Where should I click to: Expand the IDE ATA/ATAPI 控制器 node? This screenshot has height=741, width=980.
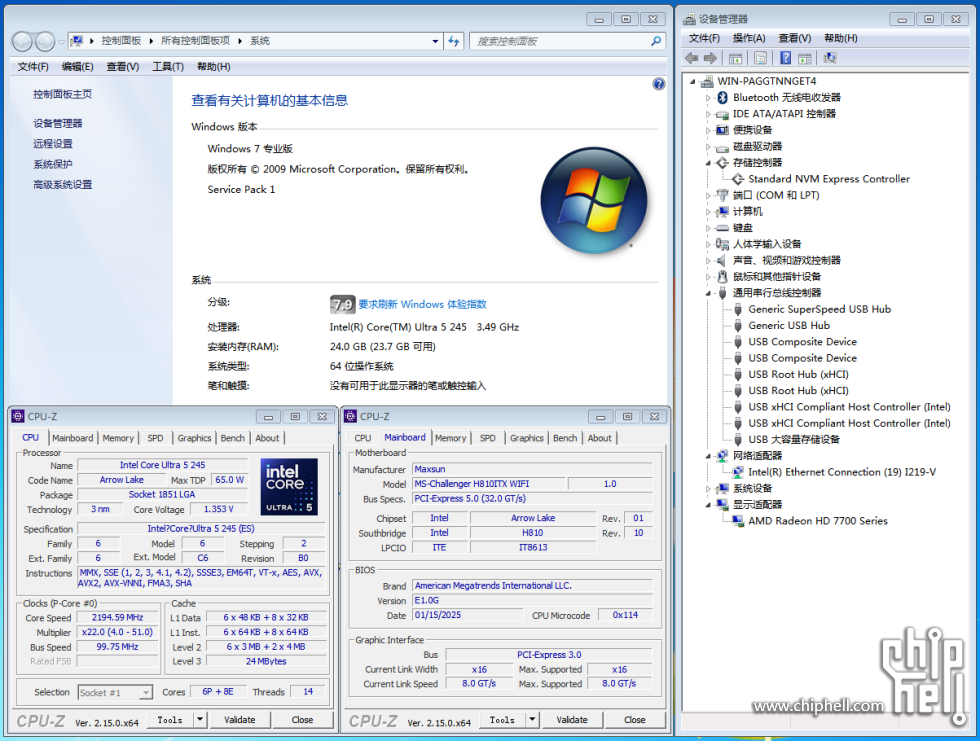point(708,114)
